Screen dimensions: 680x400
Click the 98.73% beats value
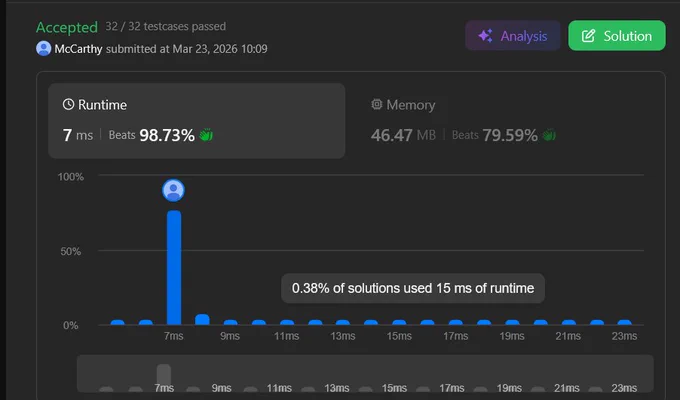(167, 135)
